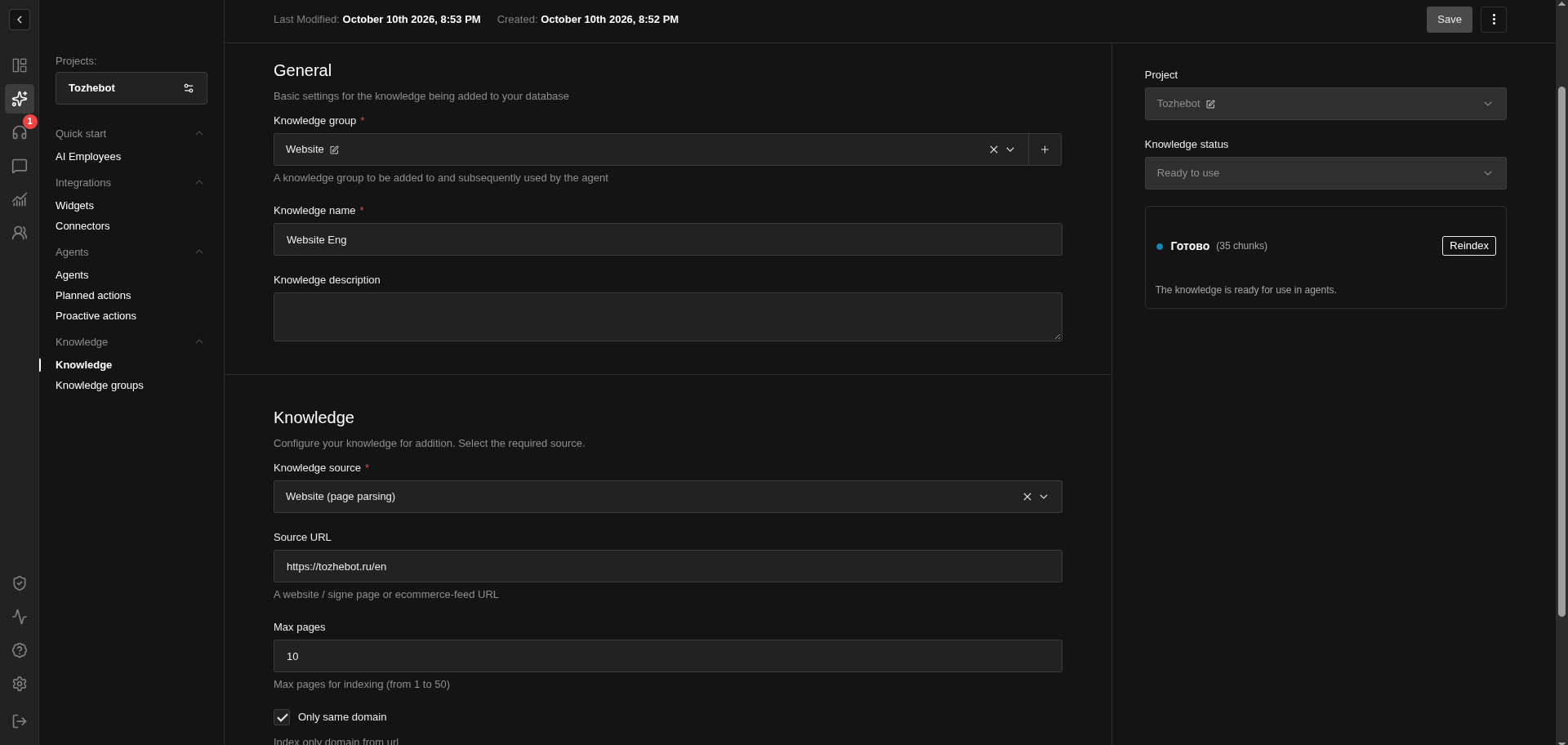Image resolution: width=1568 pixels, height=745 pixels.
Task: Open activity pulse icon in left rail
Action: point(20,617)
